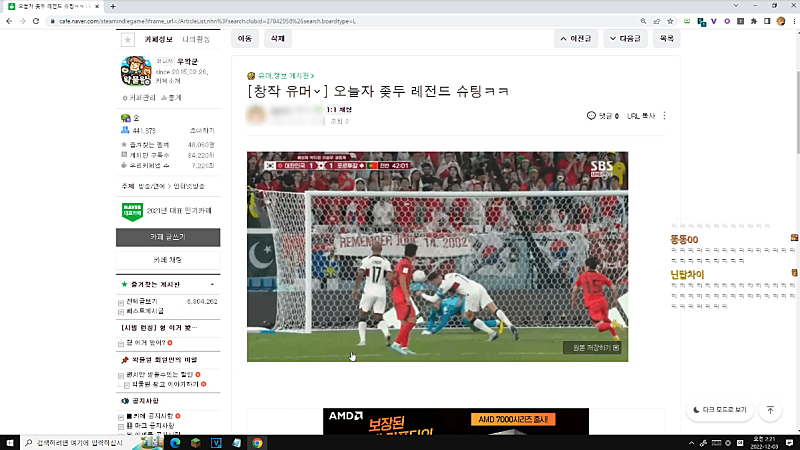Viewport: 800px width, 450px height.
Task: Open the 2021년 대표 인기카페 badge
Action: click(x=166, y=211)
